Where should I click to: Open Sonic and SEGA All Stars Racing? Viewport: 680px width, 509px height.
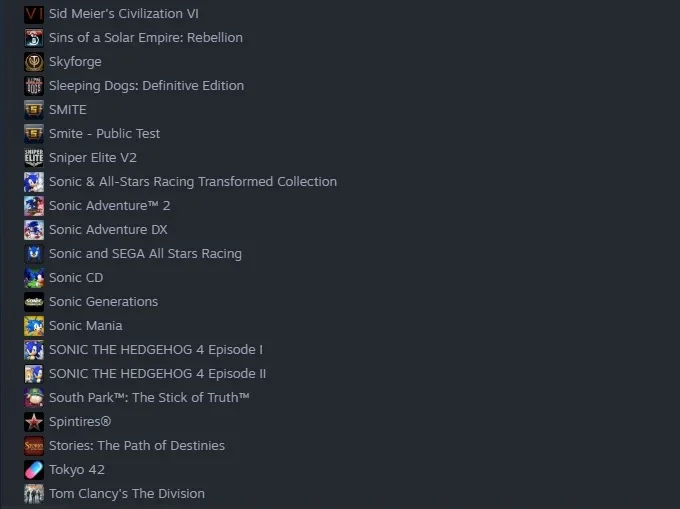[145, 254]
